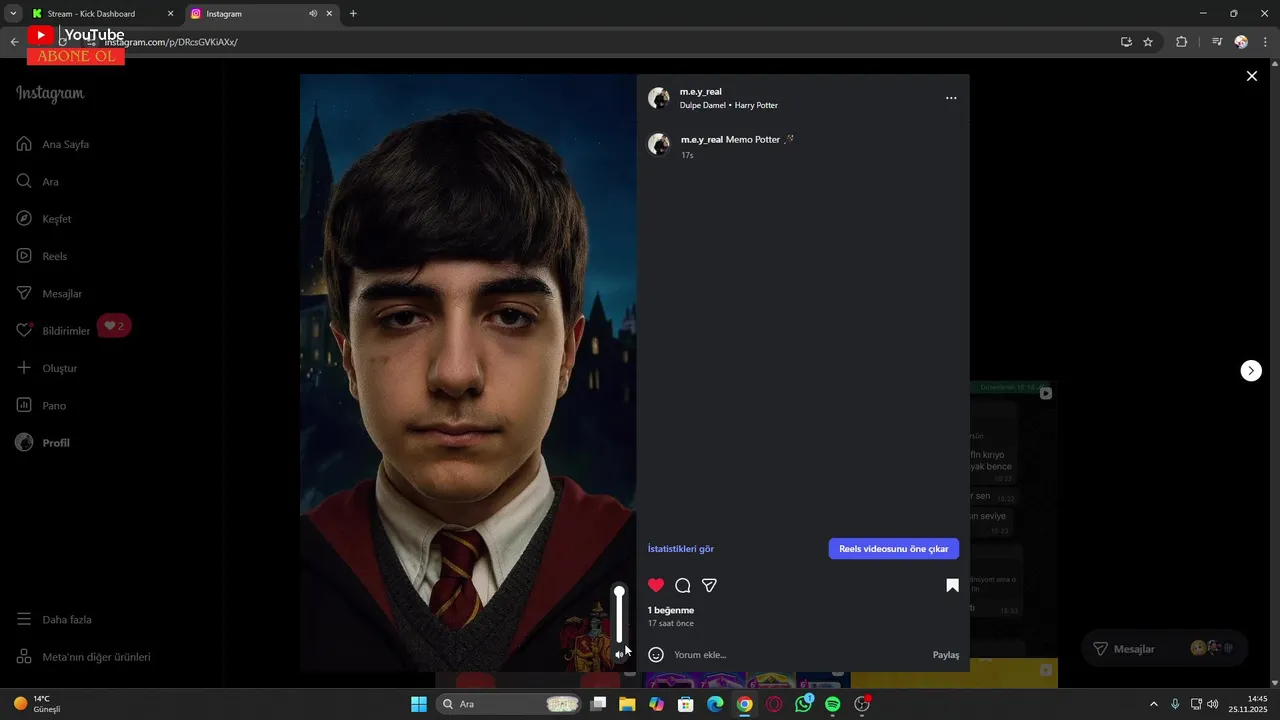Show hidden system tray icons

pyautogui.click(x=1153, y=704)
